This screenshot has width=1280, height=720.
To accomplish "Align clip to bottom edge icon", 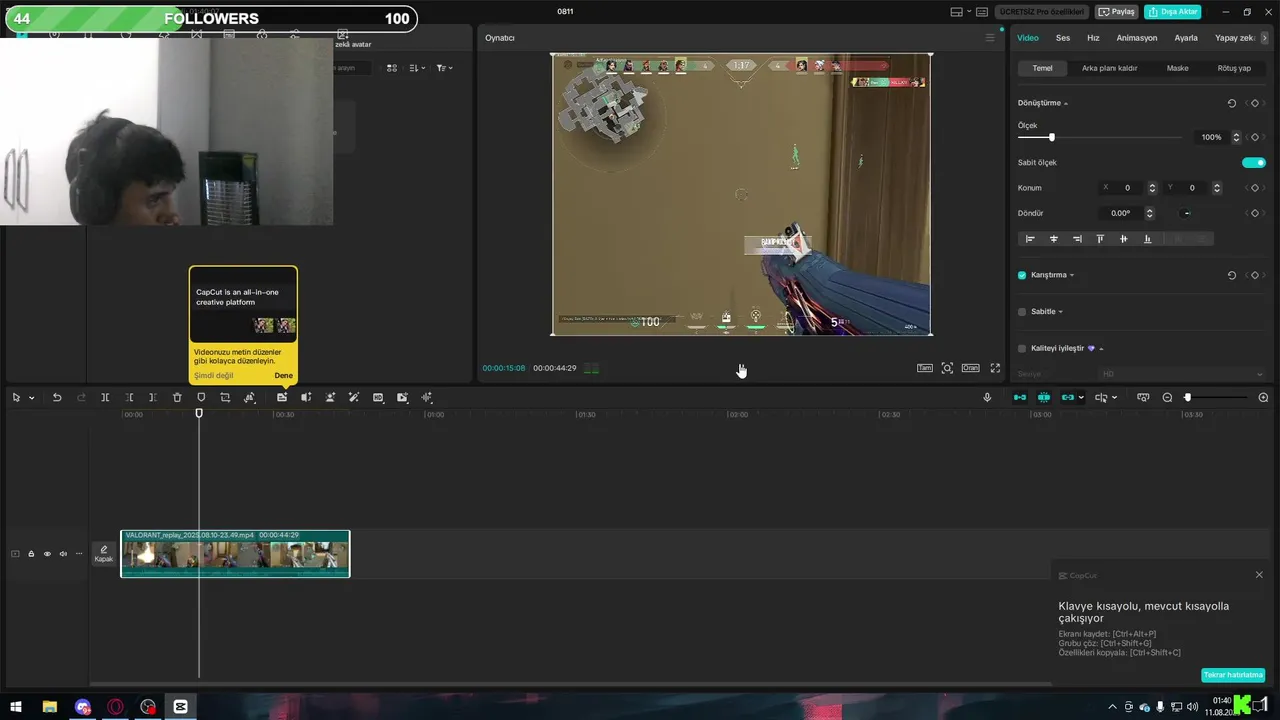I will 1147,239.
